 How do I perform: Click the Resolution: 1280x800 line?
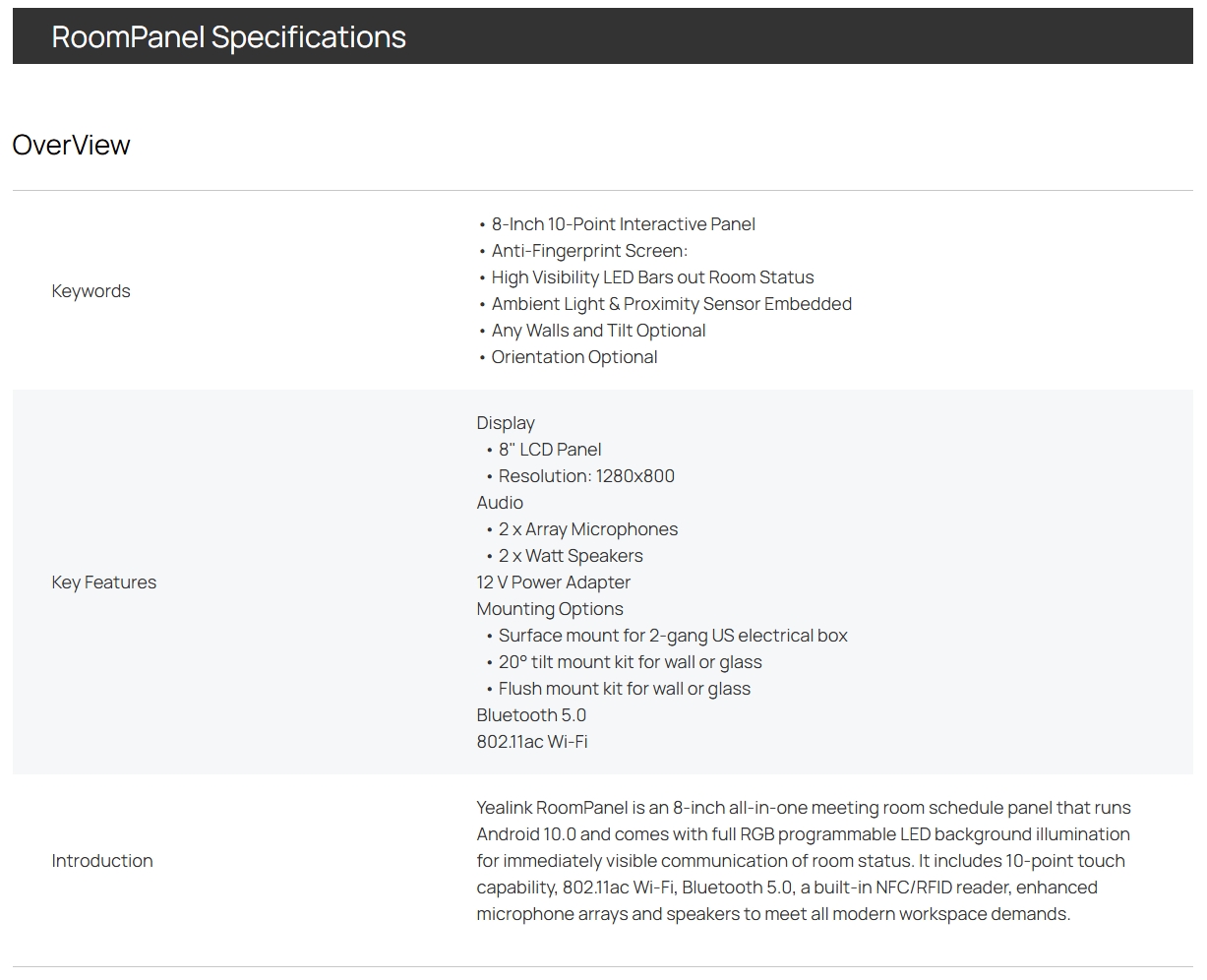pos(586,476)
